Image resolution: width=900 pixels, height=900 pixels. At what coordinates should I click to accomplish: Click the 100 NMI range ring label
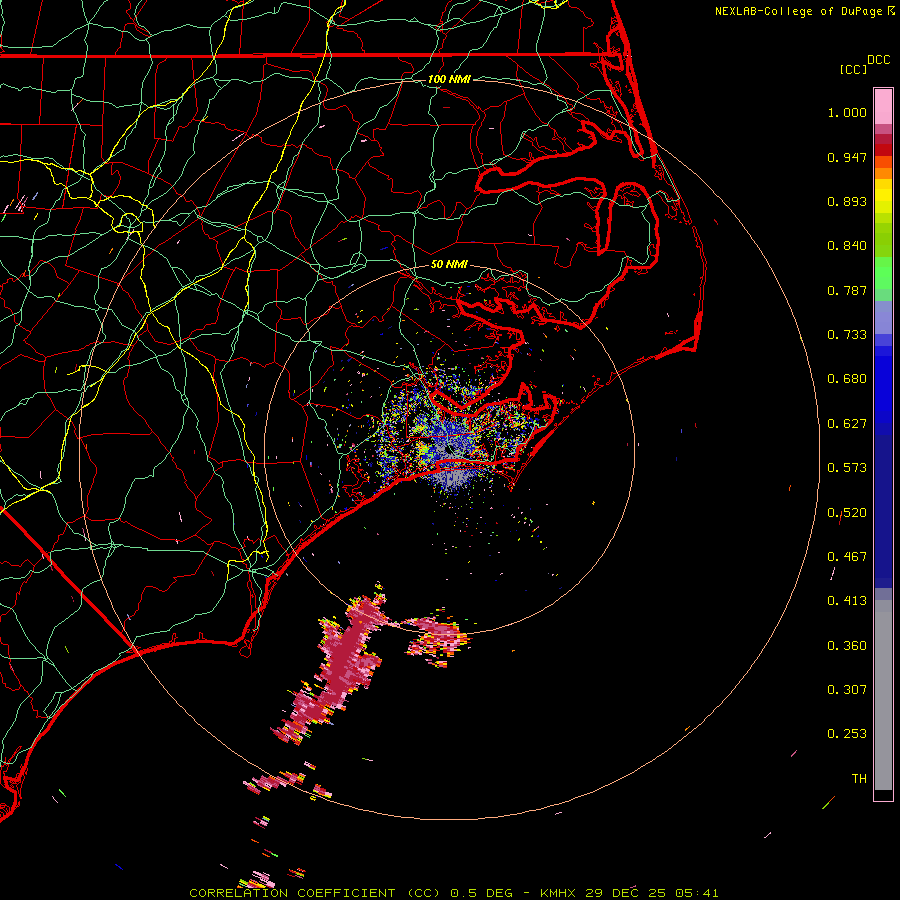coord(449,79)
